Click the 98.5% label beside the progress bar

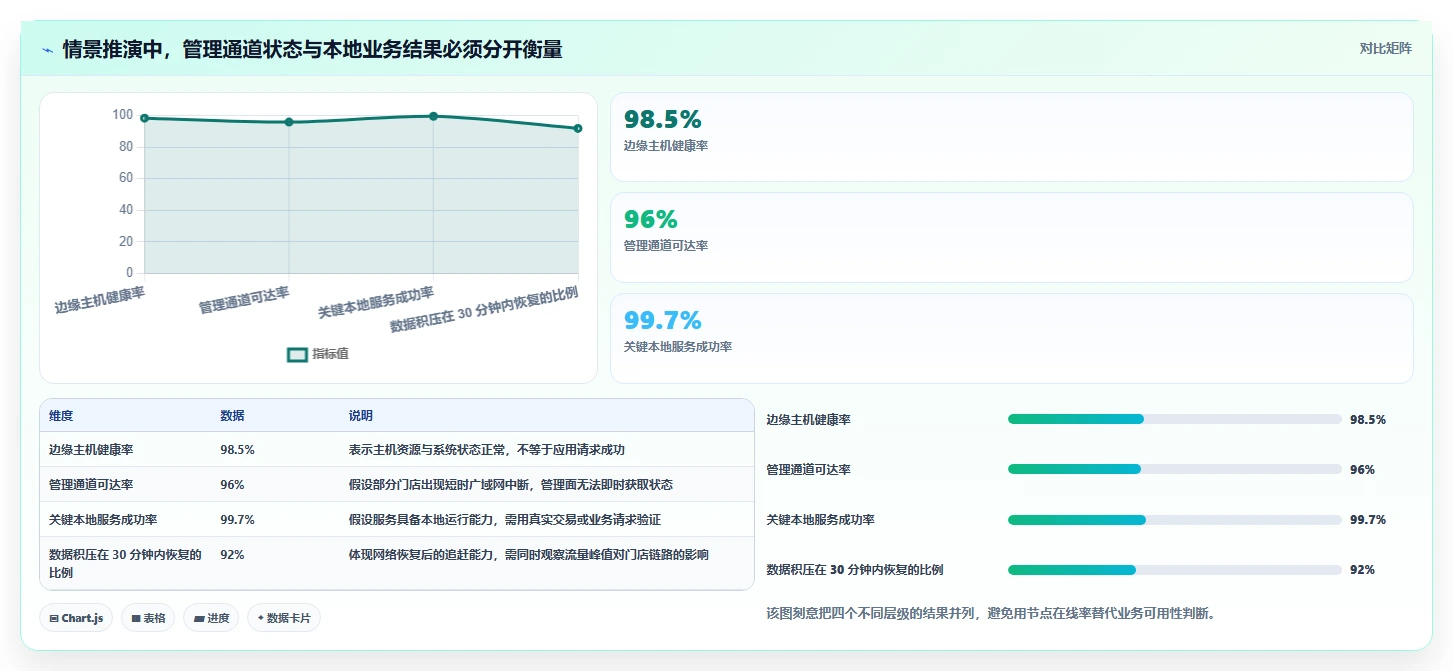(x=1368, y=420)
